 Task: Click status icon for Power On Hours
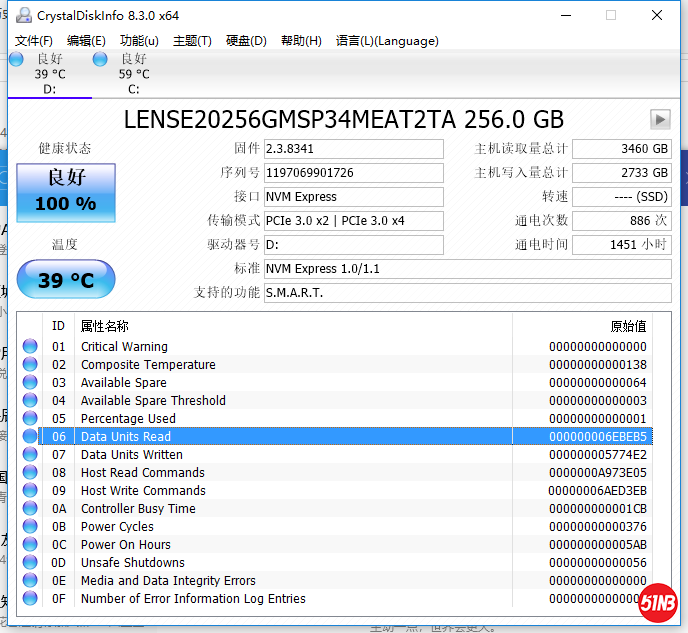click(30, 544)
